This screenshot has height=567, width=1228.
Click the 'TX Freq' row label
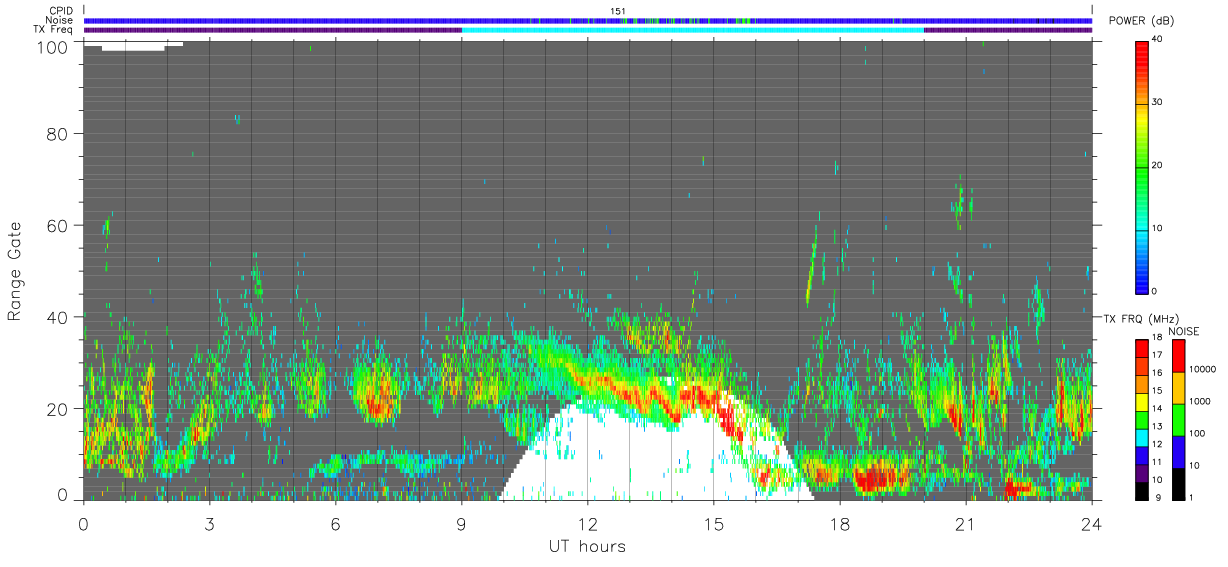click(x=54, y=30)
